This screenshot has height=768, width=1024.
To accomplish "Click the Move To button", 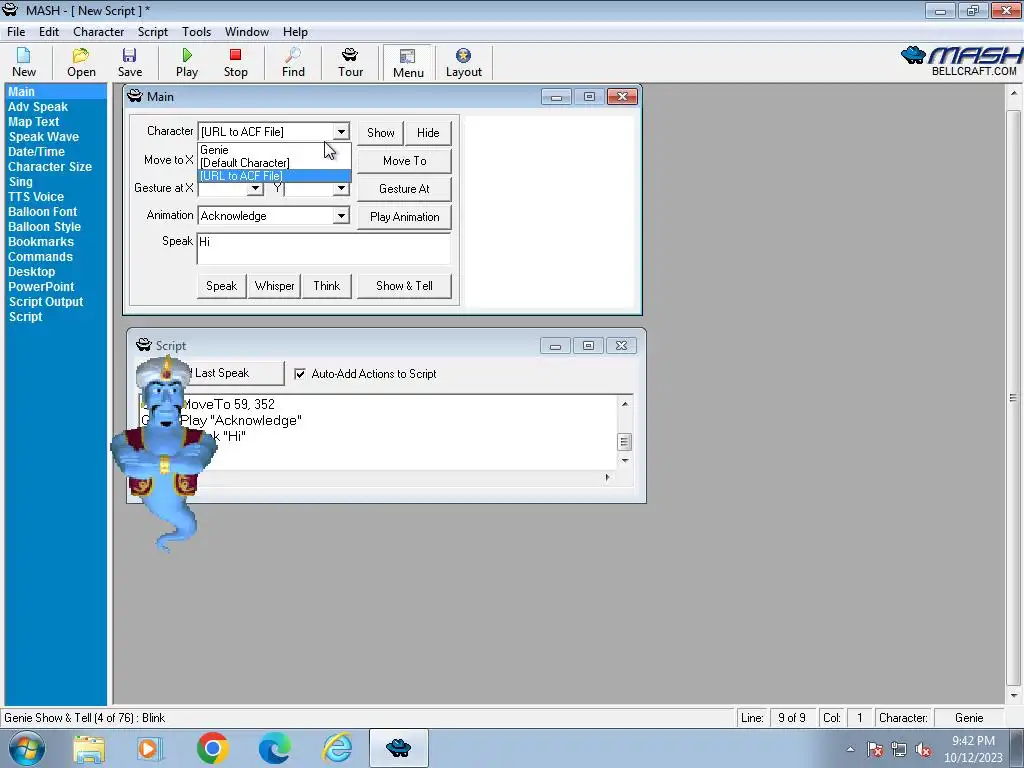I will (x=404, y=161).
